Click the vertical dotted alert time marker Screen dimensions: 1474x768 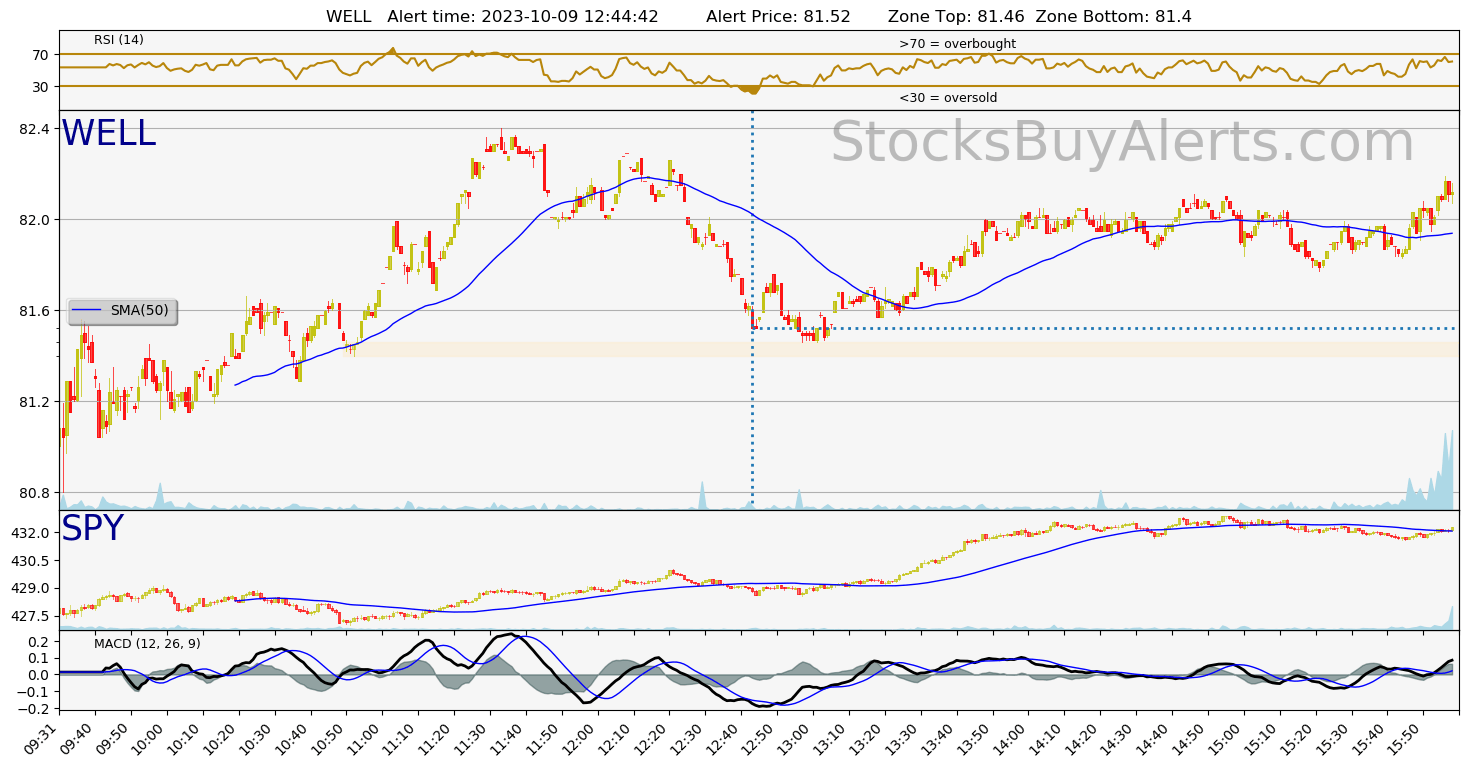pyautogui.click(x=752, y=310)
